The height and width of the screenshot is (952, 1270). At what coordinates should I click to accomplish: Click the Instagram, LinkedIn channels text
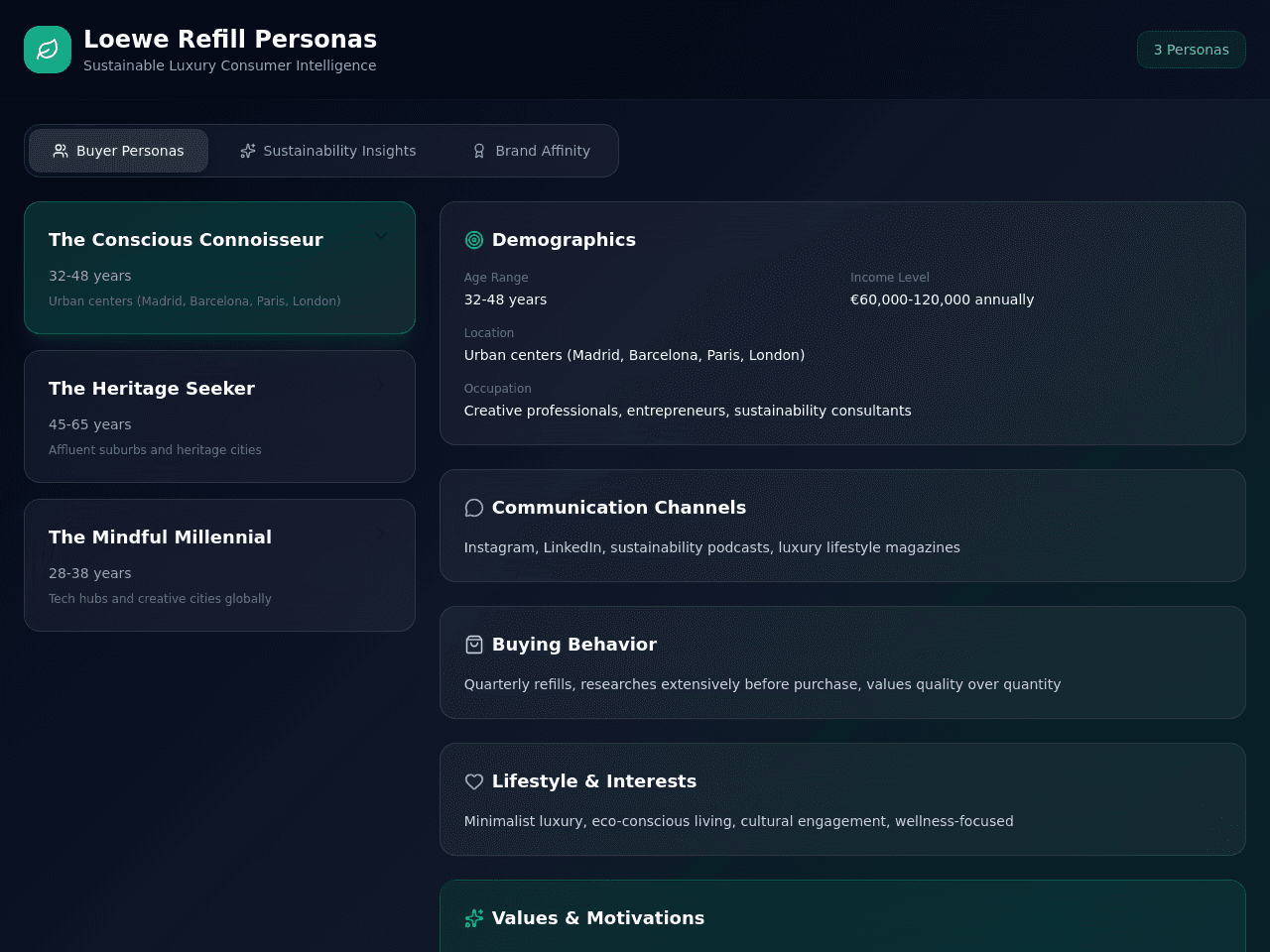pyautogui.click(x=711, y=547)
